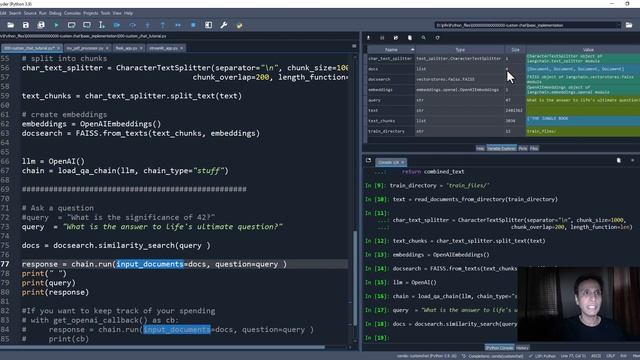Open the Consoles menu
The width and height of the screenshot is (640, 360).
72,13
